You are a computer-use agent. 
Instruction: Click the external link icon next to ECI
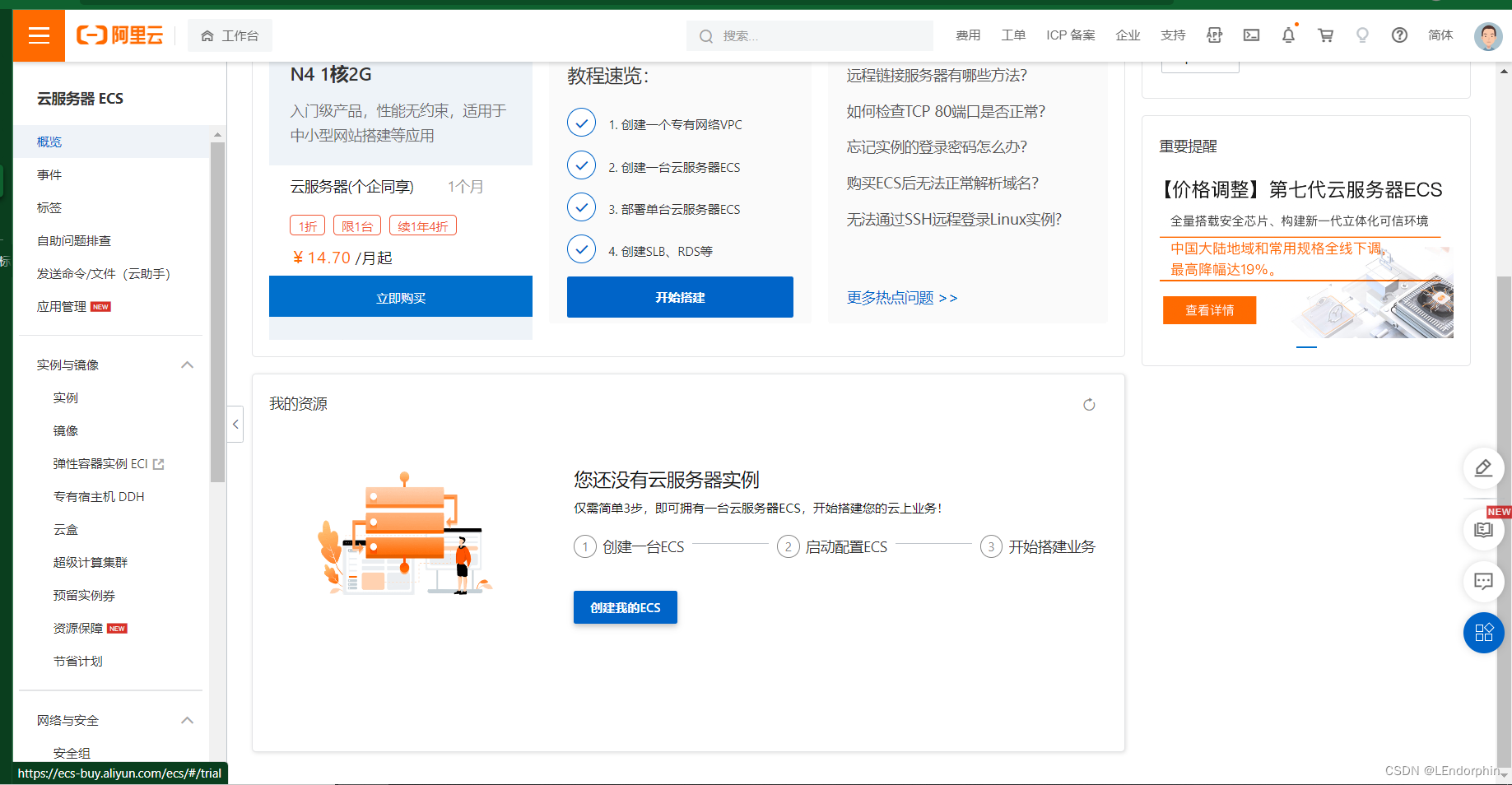pos(159,464)
